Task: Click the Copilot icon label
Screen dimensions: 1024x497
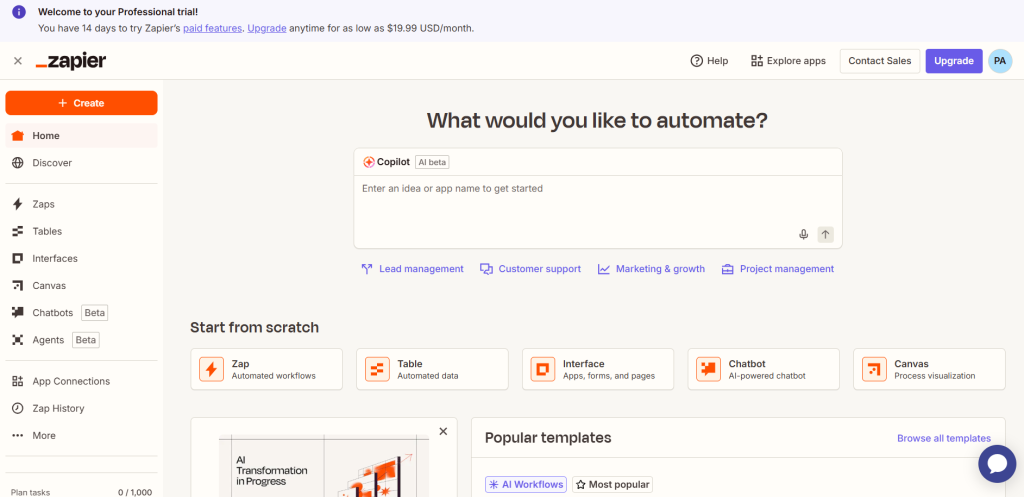Action: click(x=387, y=162)
